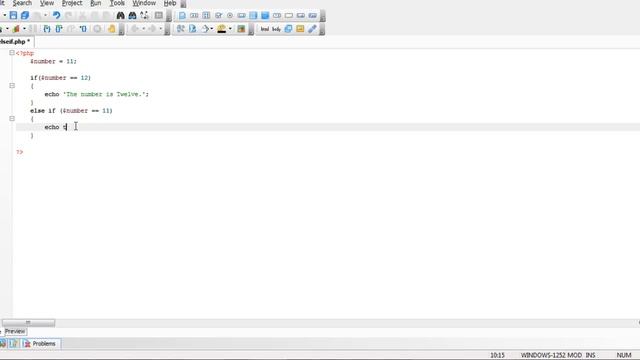Click the second binoculars Find Next icon
This screenshot has width=640, height=360.
[132, 16]
